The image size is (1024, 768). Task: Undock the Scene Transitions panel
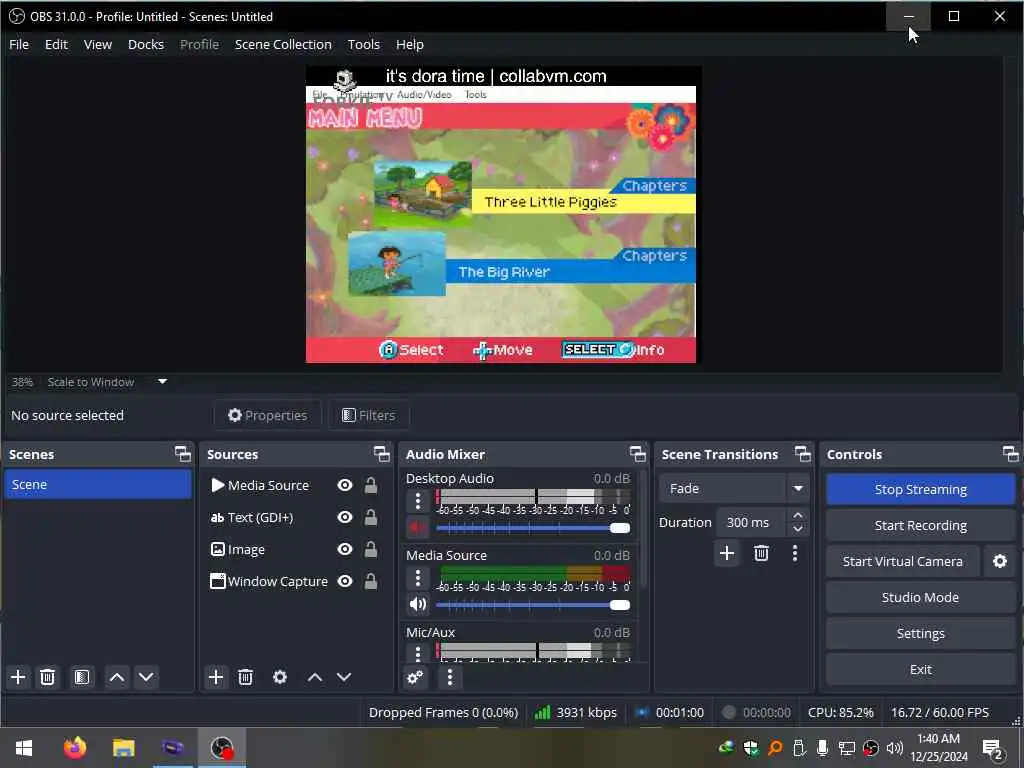[x=803, y=454]
